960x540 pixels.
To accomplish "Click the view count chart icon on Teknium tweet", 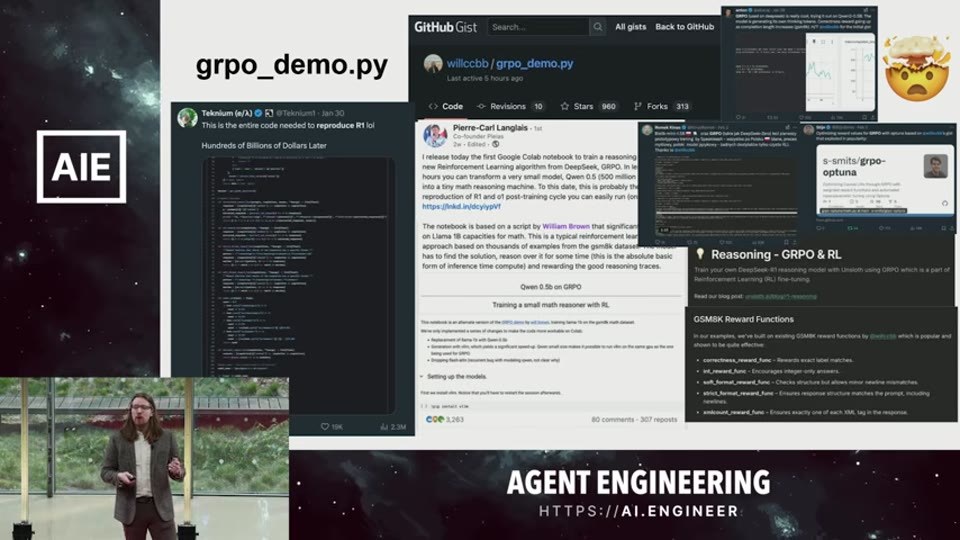I will [x=384, y=427].
